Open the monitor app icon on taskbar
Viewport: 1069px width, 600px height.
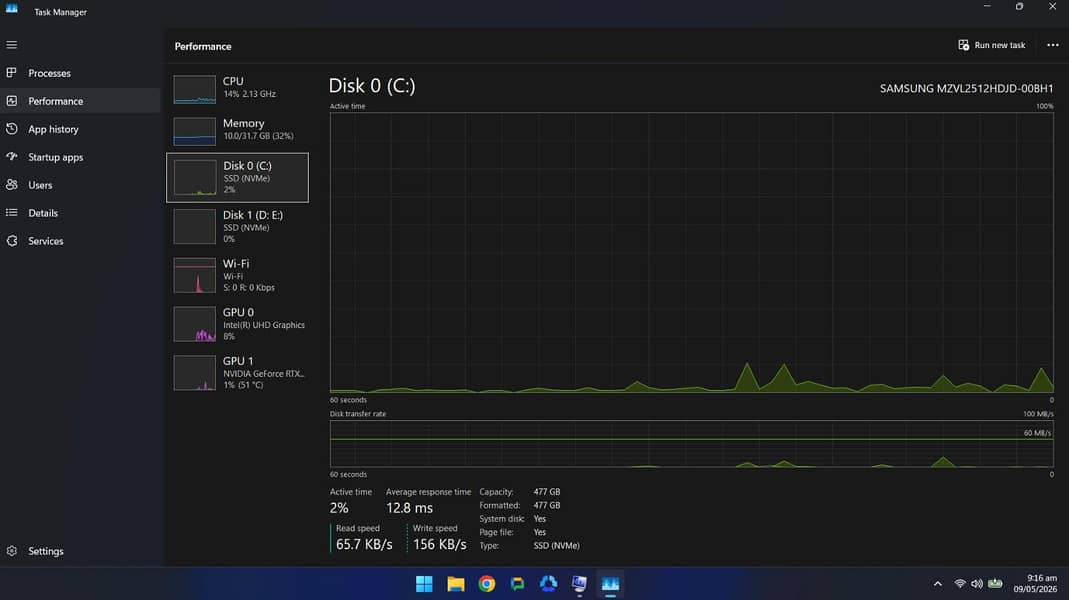[579, 584]
